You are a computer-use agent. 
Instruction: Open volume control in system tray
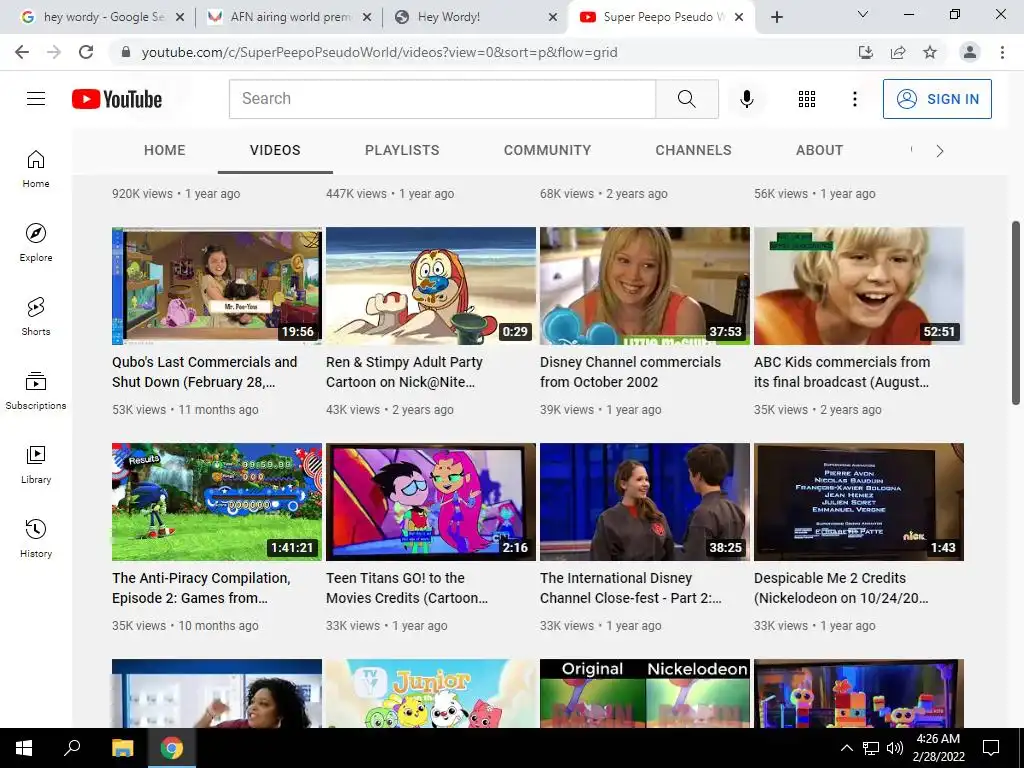click(x=895, y=748)
